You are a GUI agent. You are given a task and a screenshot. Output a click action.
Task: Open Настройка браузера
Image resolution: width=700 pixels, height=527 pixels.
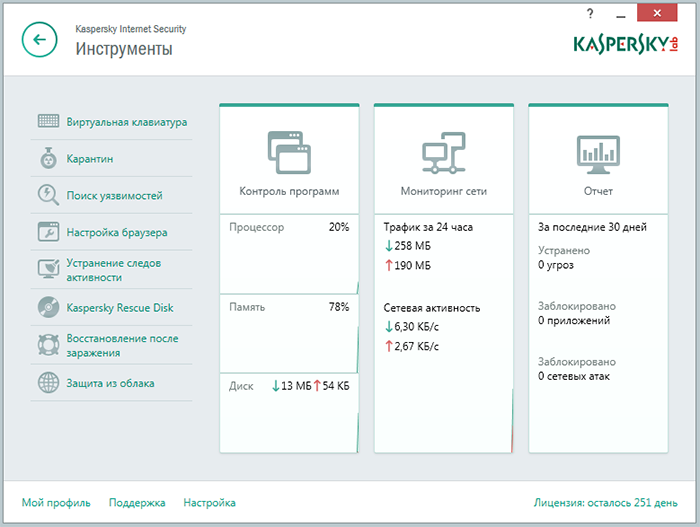point(117,232)
